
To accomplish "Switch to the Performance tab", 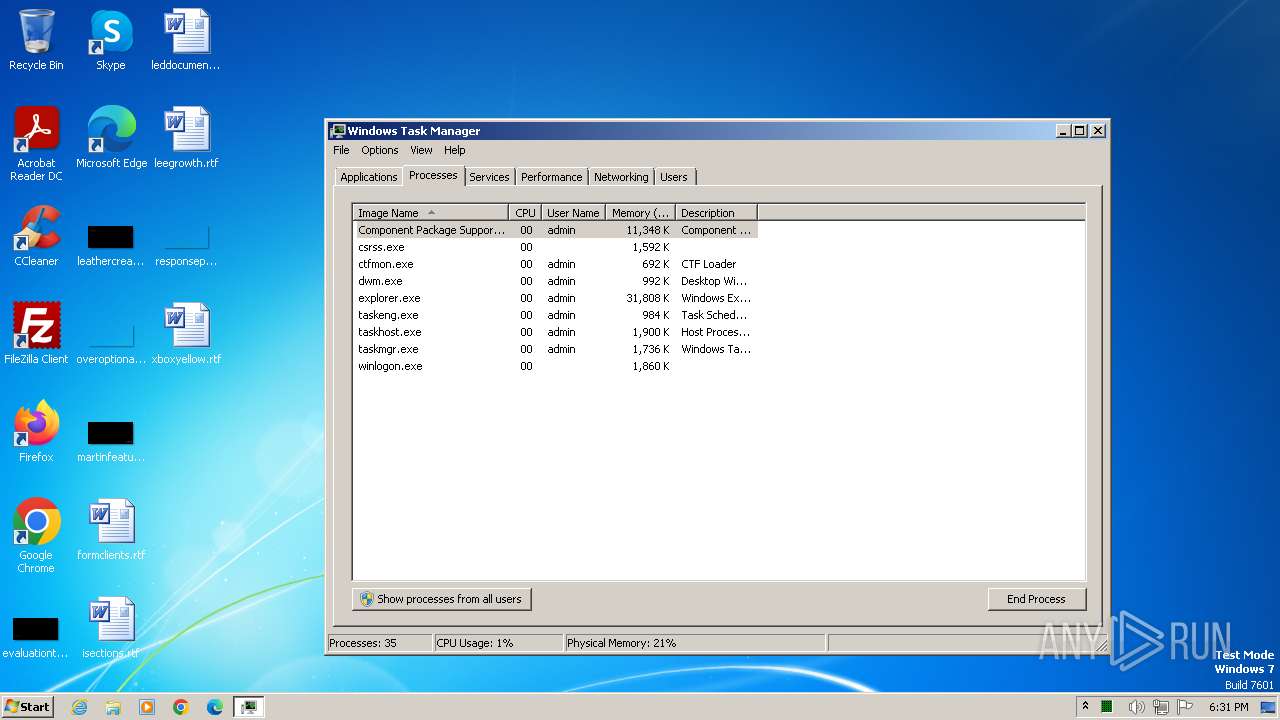I will 551,177.
